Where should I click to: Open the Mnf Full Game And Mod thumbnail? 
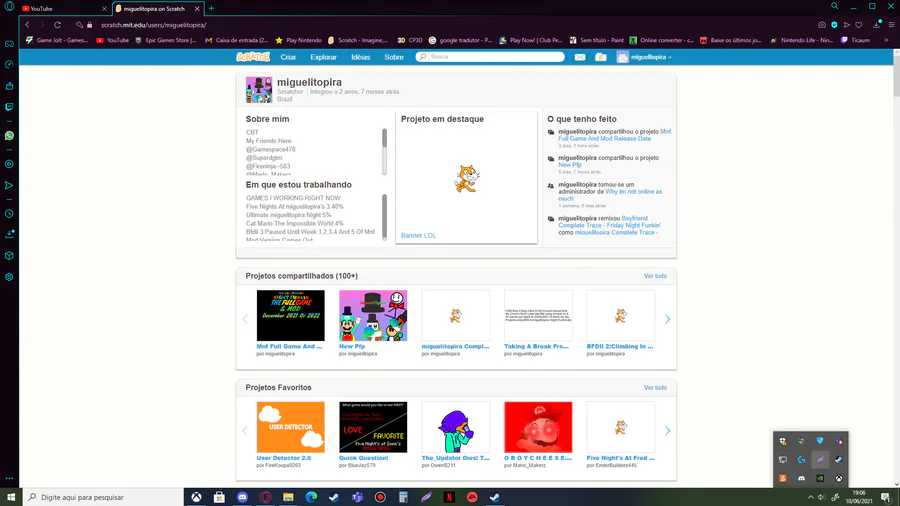pos(290,316)
